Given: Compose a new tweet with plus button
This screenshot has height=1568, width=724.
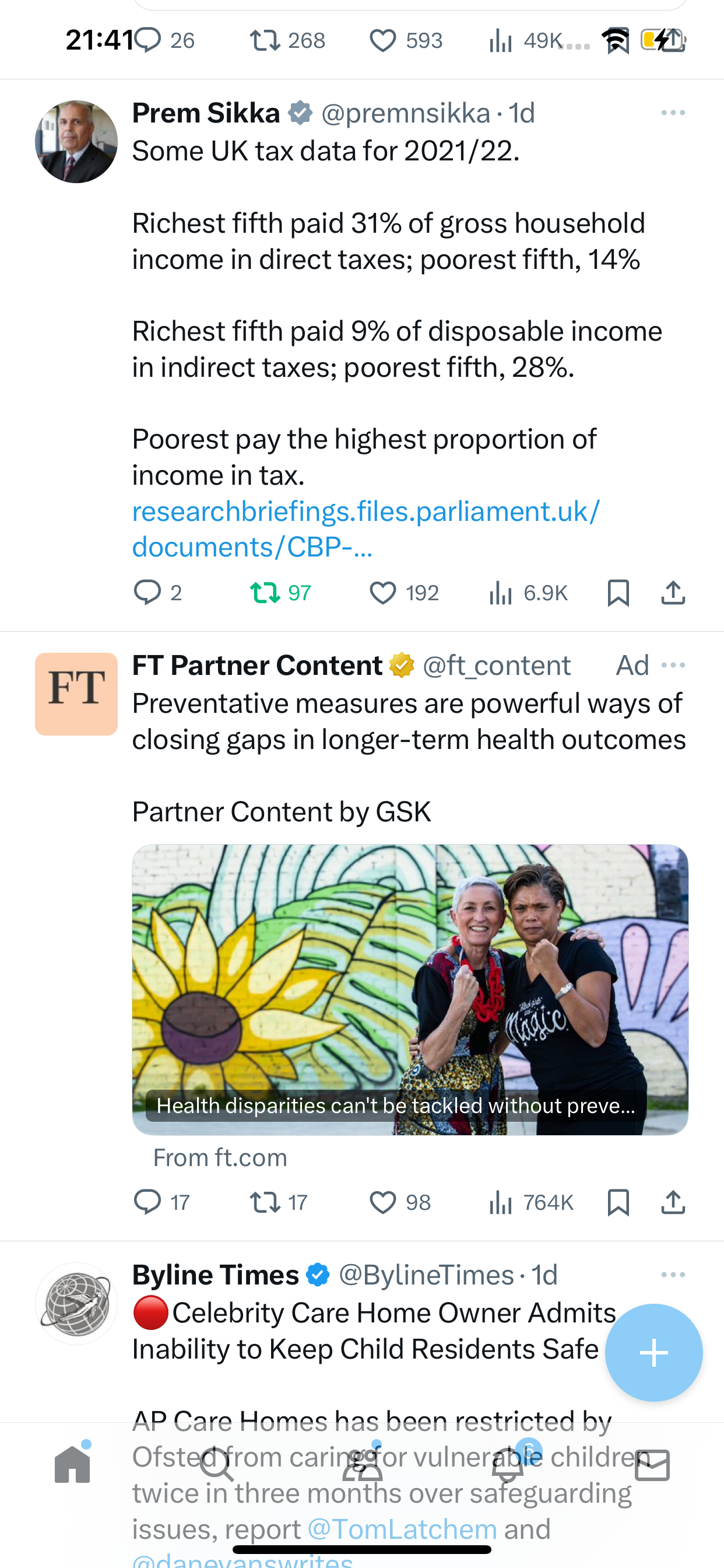Looking at the screenshot, I should pos(653,1353).
